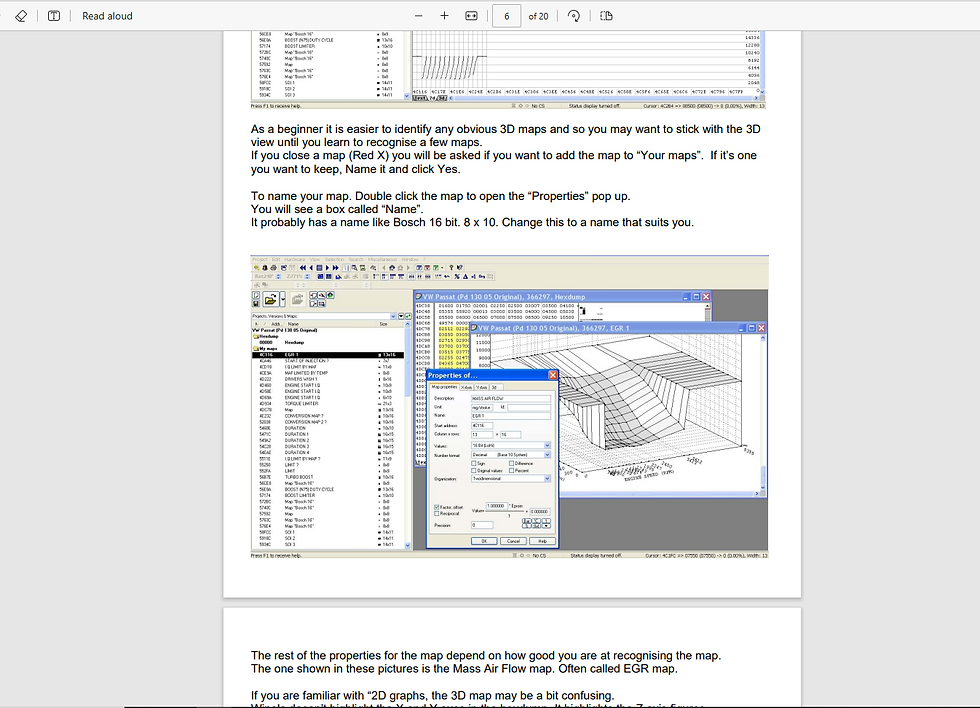
Task: Click the Start address field
Action: [482, 426]
